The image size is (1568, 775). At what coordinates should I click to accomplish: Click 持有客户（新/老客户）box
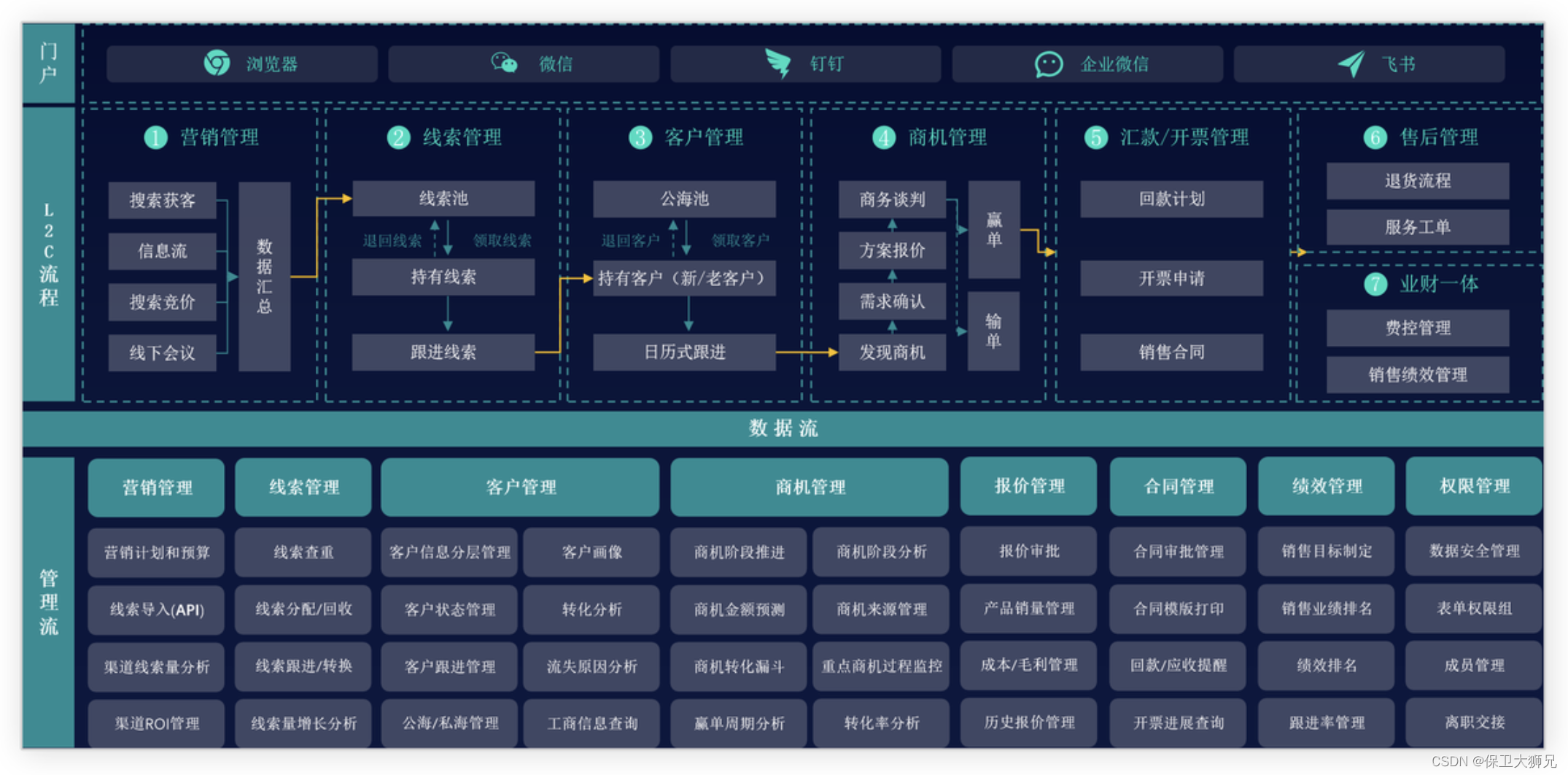pyautogui.click(x=684, y=278)
